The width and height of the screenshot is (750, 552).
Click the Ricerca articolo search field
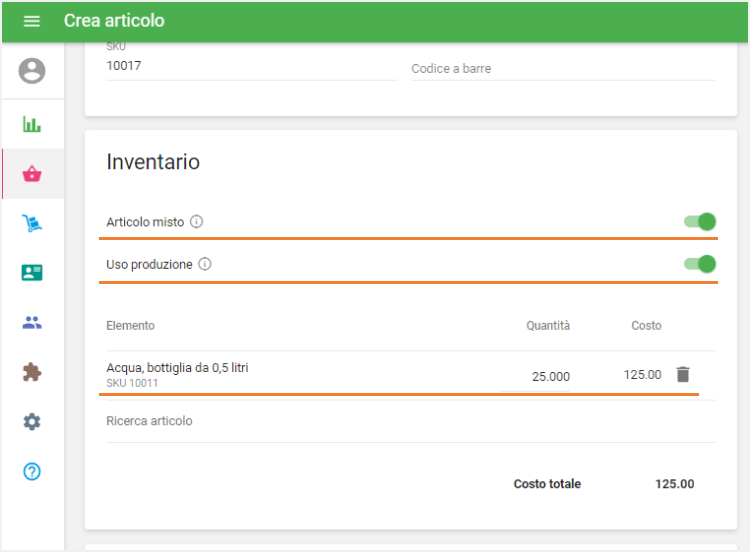pyautogui.click(x=410, y=421)
